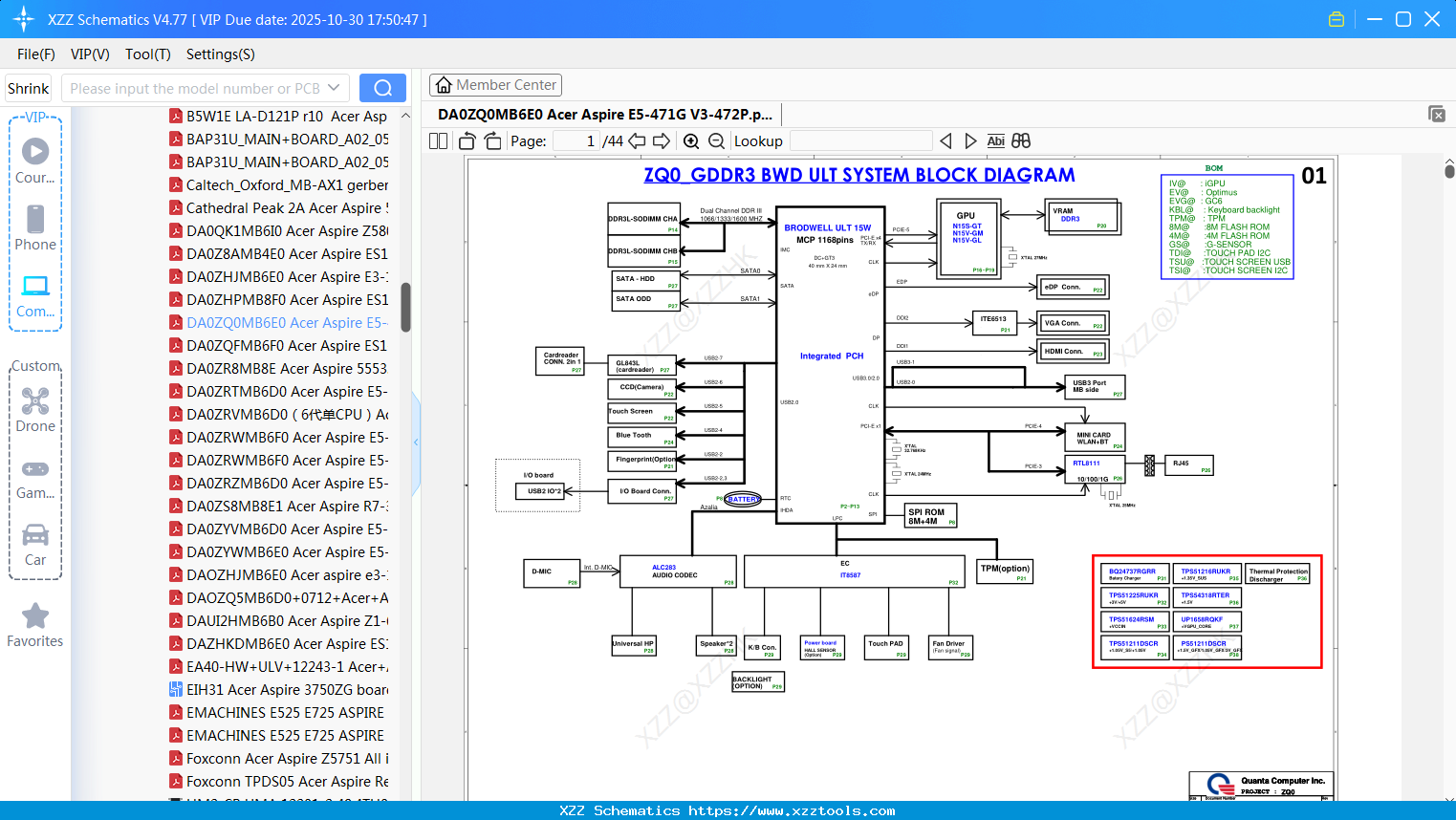This screenshot has height=820, width=1456.
Task: Click the PDF icon beside Caltech_Oxford_MB-AX1
Action: tap(176, 184)
